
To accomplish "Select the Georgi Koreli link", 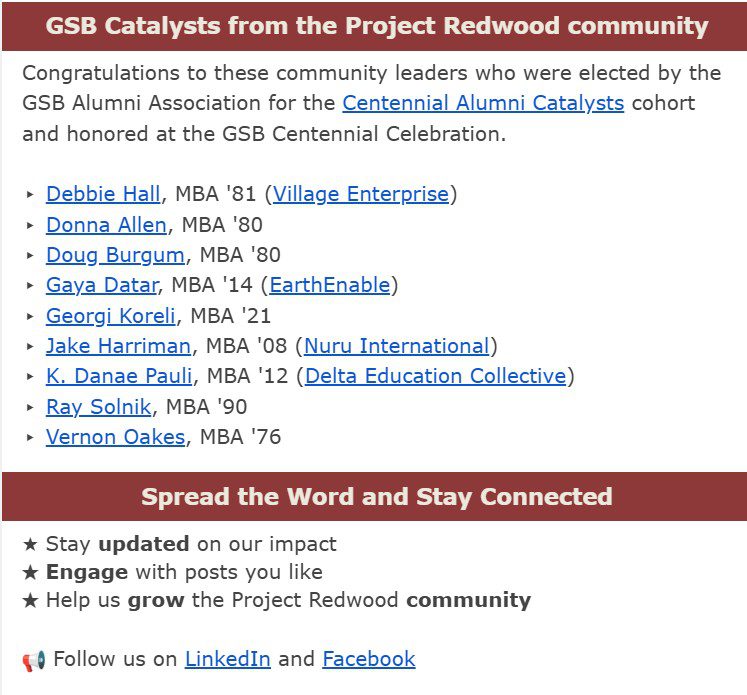I will [x=111, y=316].
